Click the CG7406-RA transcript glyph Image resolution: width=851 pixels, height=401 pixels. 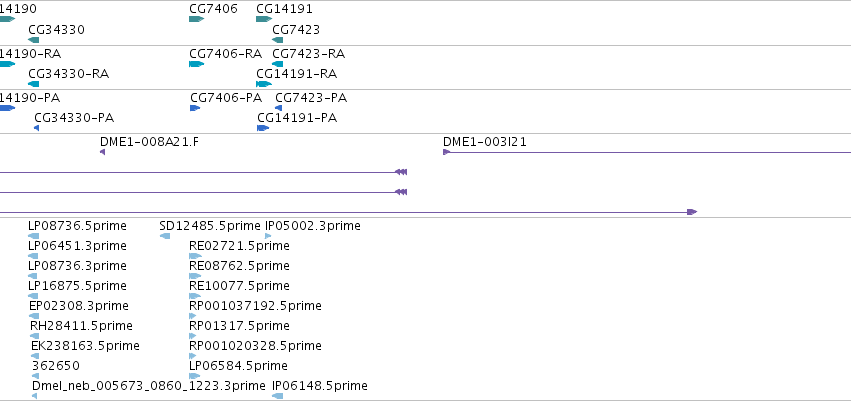click(x=196, y=64)
